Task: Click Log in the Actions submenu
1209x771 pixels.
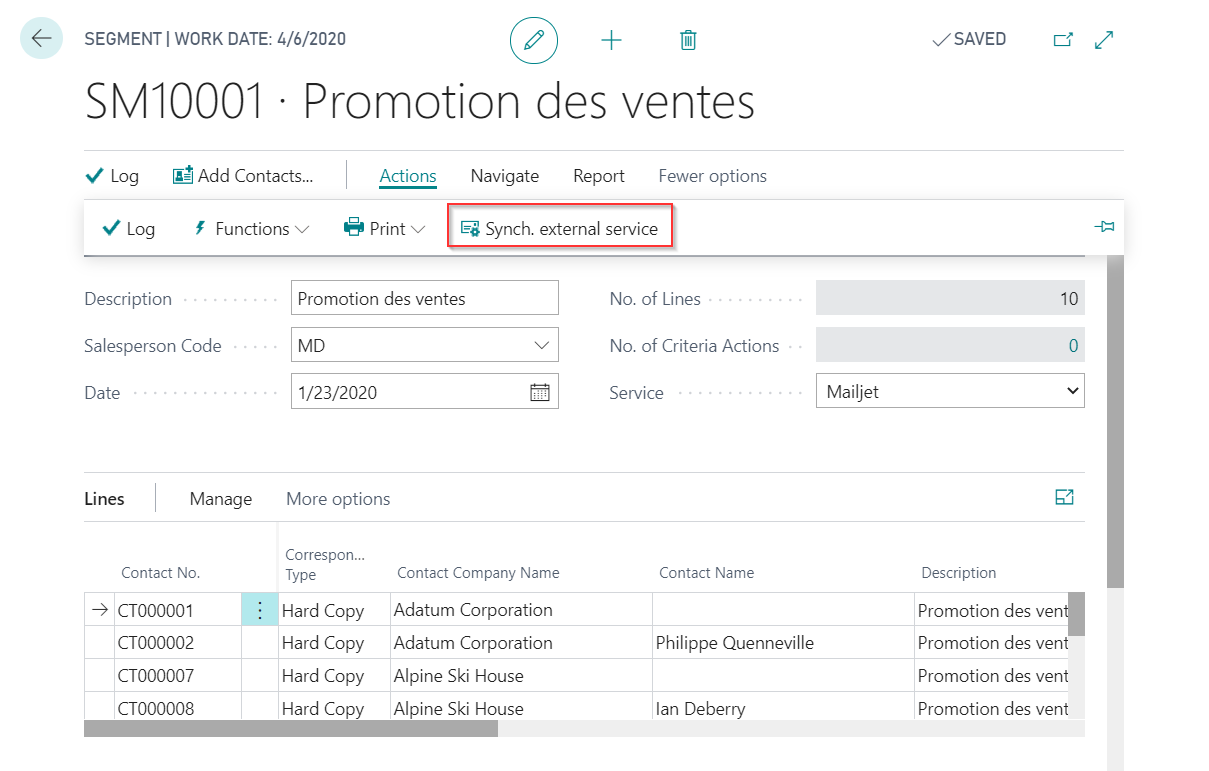Action: point(129,229)
